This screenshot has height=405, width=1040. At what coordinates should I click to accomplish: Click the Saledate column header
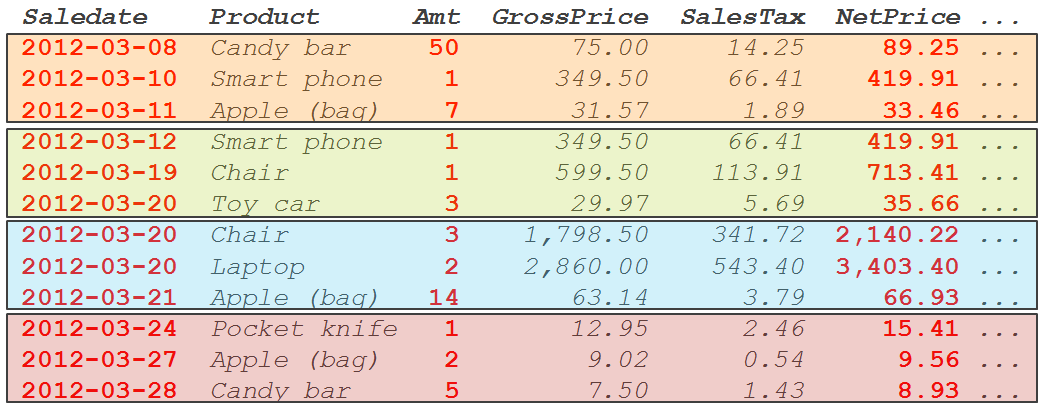pyautogui.click(x=85, y=17)
